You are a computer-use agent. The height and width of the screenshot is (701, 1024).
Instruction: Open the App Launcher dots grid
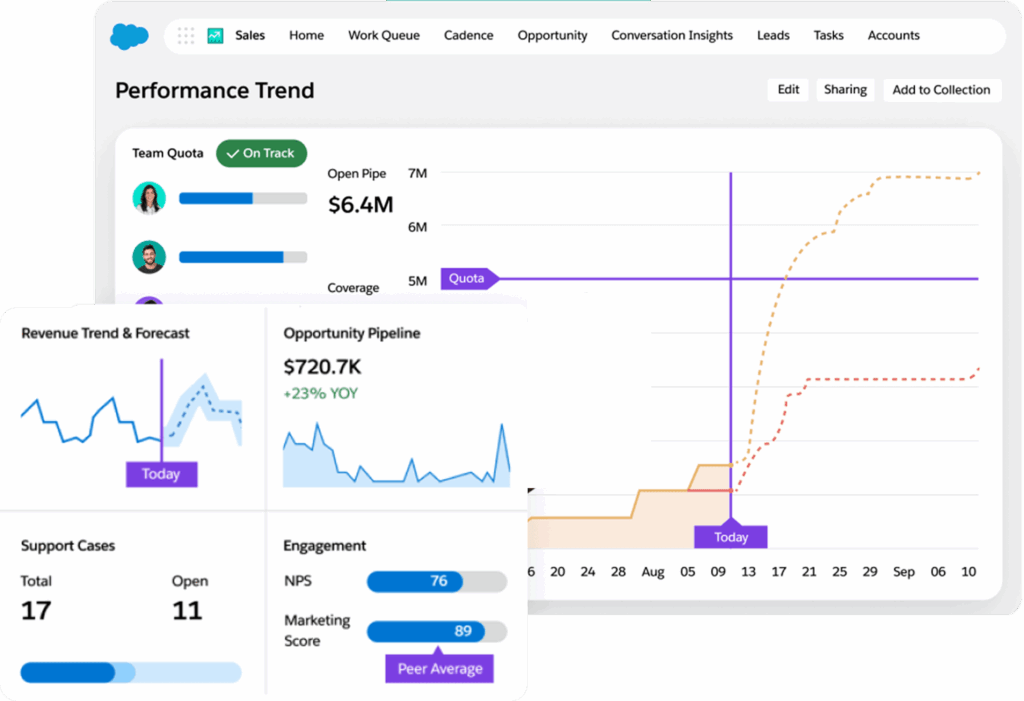click(x=185, y=36)
